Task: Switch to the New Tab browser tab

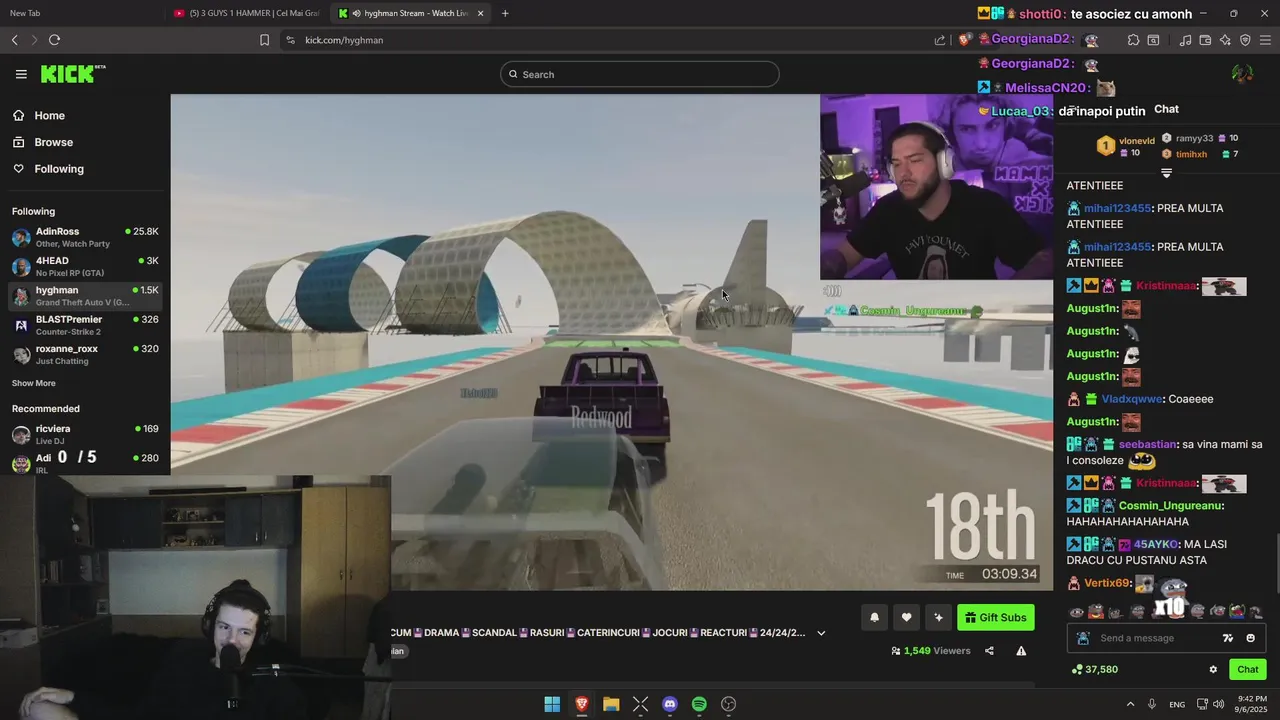Action: point(82,13)
